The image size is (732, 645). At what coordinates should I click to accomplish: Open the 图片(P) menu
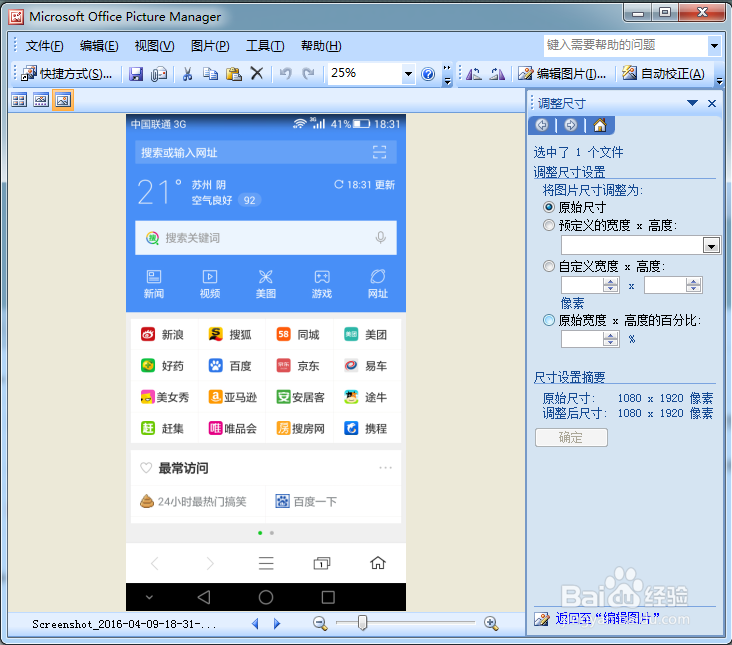coord(210,46)
